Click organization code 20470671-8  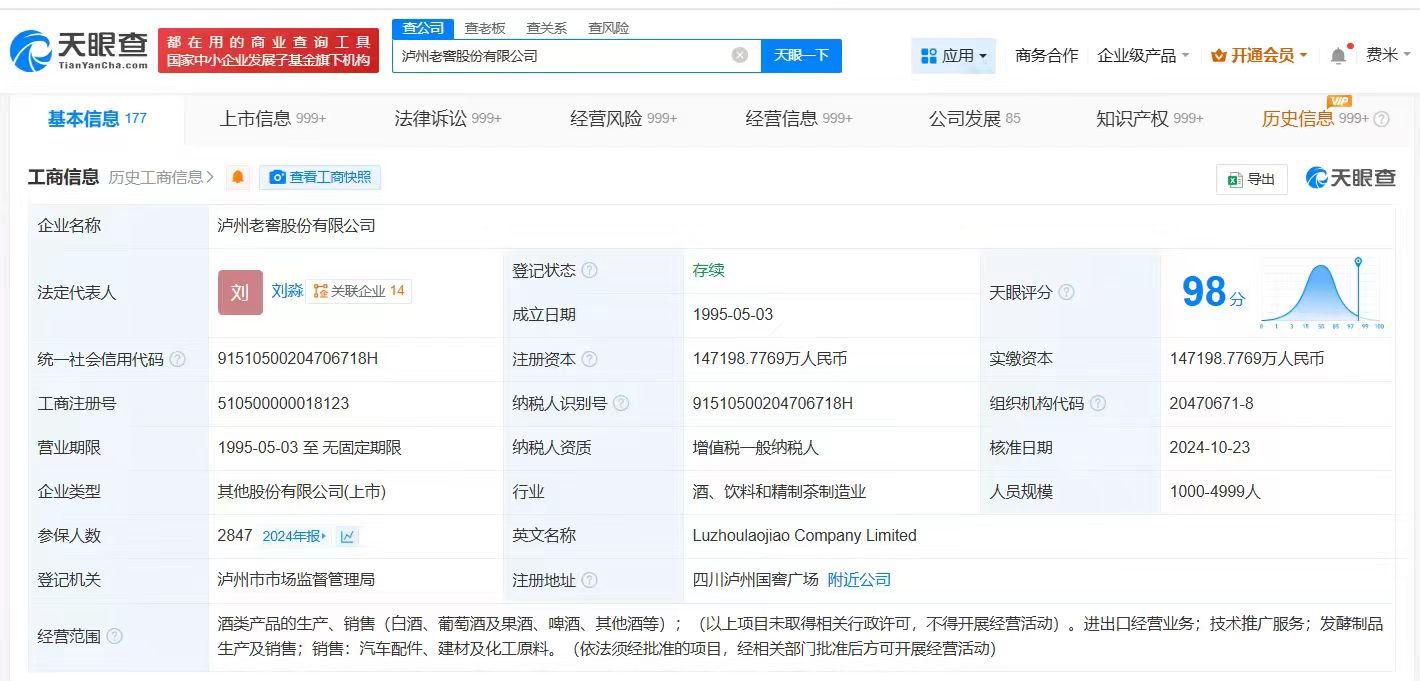coord(1211,403)
